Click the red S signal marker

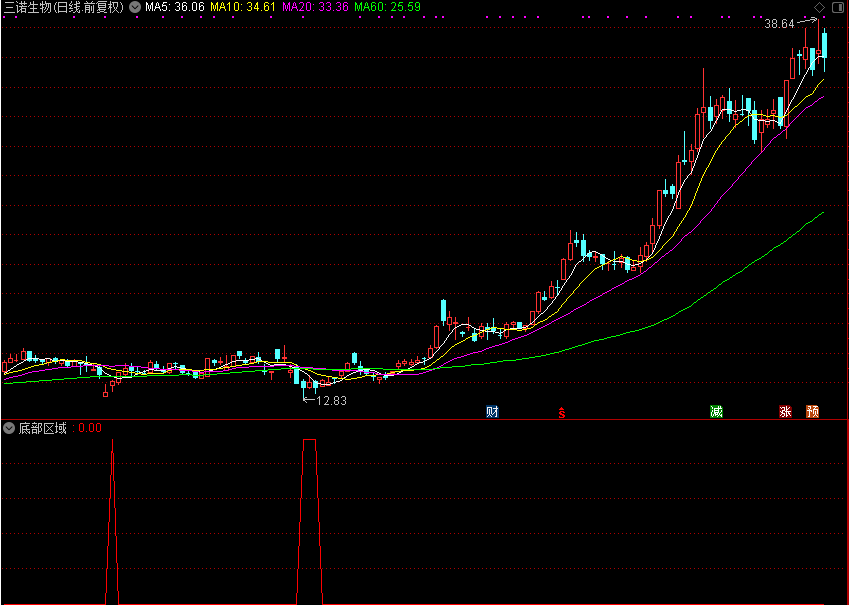(562, 413)
